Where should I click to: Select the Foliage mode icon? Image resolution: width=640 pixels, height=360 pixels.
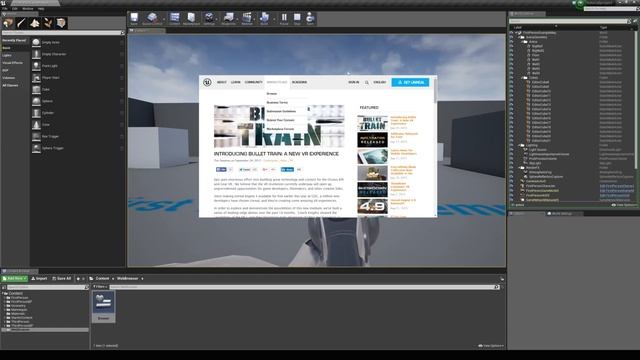pos(48,23)
